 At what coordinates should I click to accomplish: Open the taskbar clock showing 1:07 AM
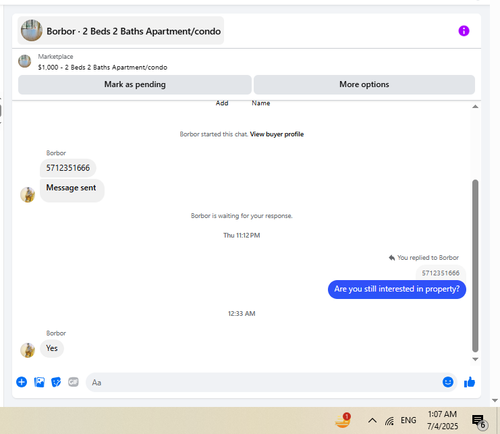(x=442, y=420)
